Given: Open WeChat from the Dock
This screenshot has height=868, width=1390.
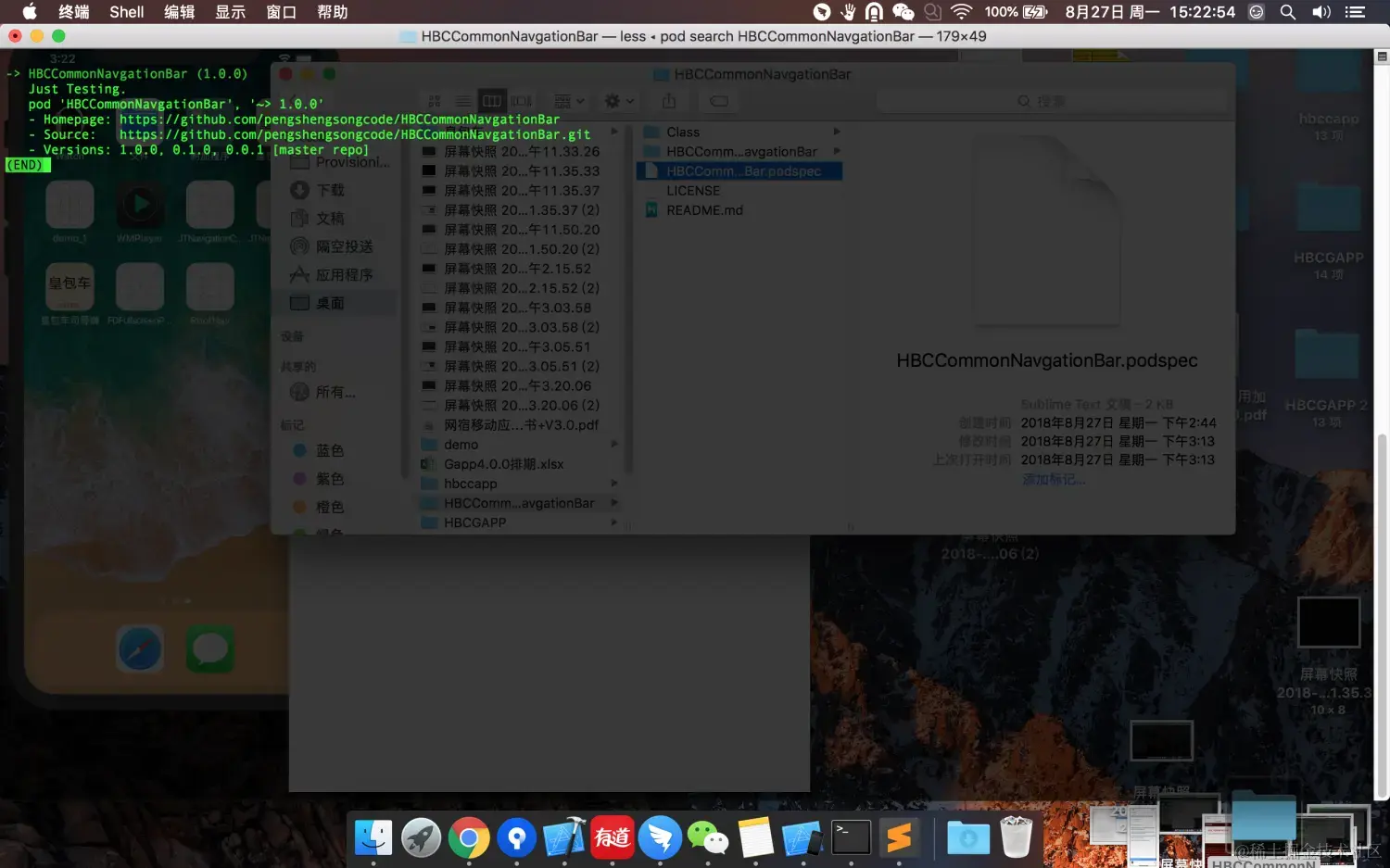Looking at the screenshot, I should (708, 838).
